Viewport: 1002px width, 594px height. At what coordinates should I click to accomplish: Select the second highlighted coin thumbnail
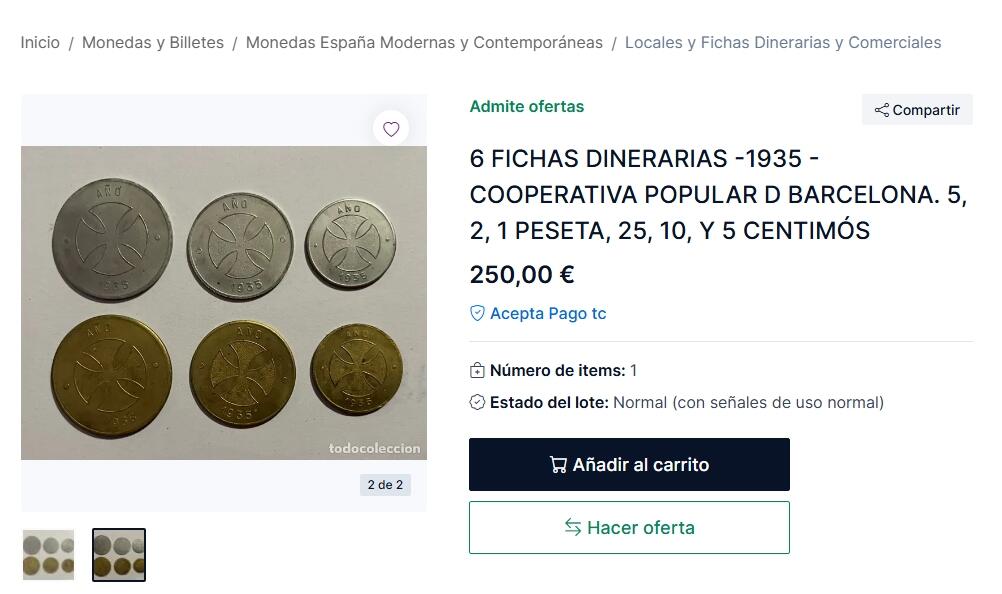click(x=119, y=555)
